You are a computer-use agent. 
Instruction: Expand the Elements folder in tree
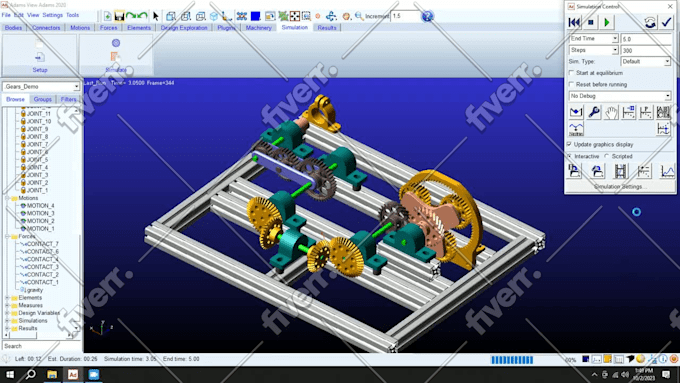coord(7,298)
